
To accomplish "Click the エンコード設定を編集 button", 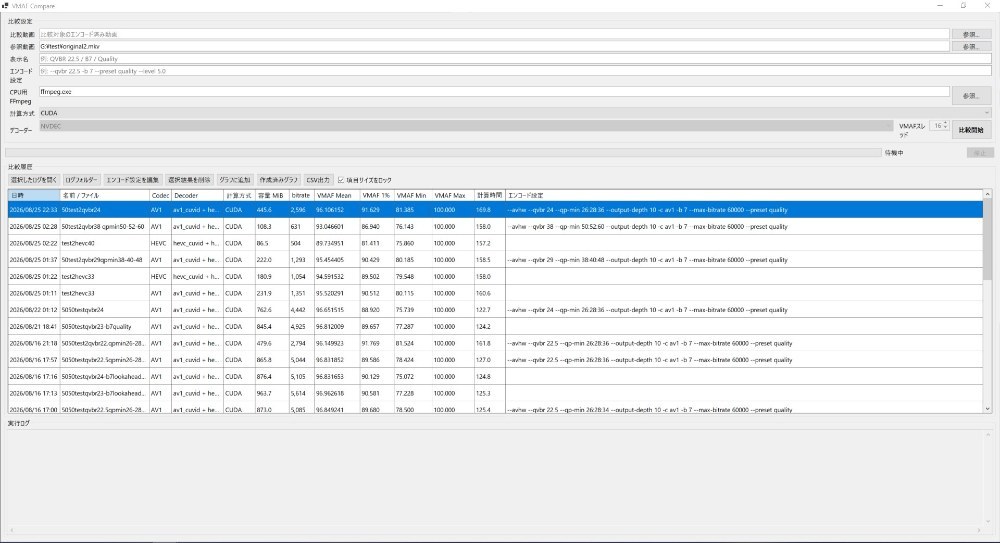I will click(x=133, y=180).
